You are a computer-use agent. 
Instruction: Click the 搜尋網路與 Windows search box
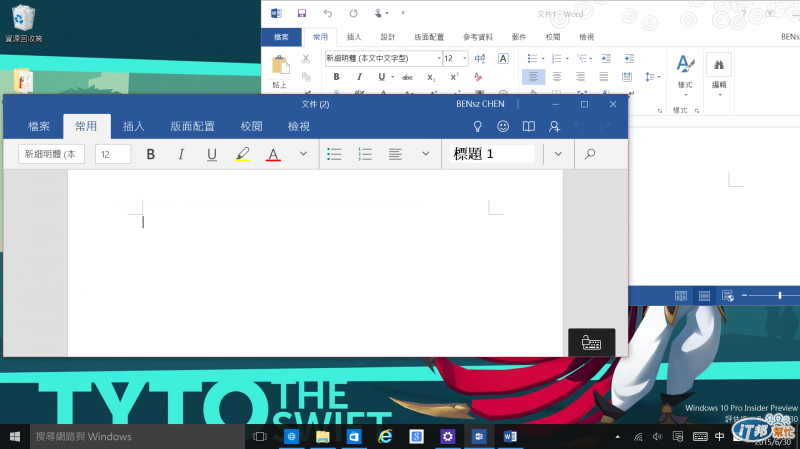(137, 437)
